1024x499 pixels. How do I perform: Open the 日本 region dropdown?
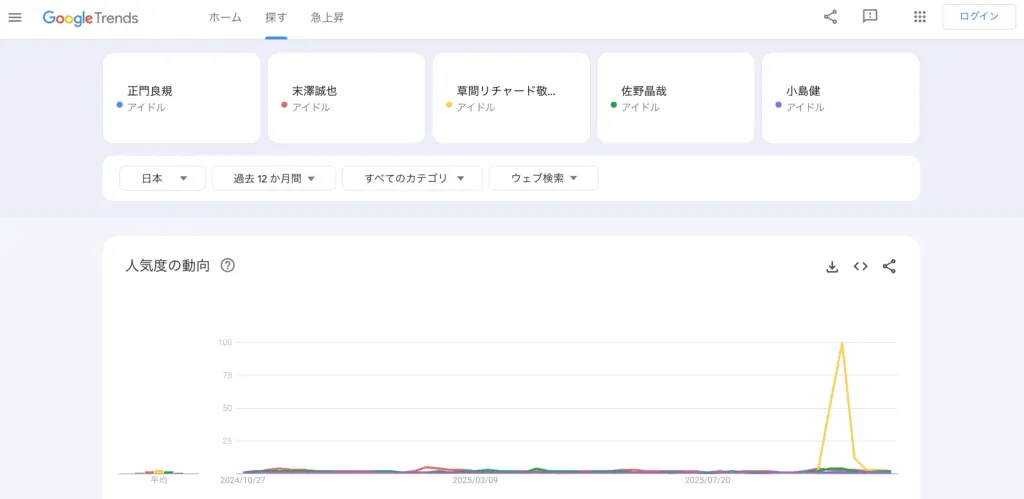click(x=163, y=178)
